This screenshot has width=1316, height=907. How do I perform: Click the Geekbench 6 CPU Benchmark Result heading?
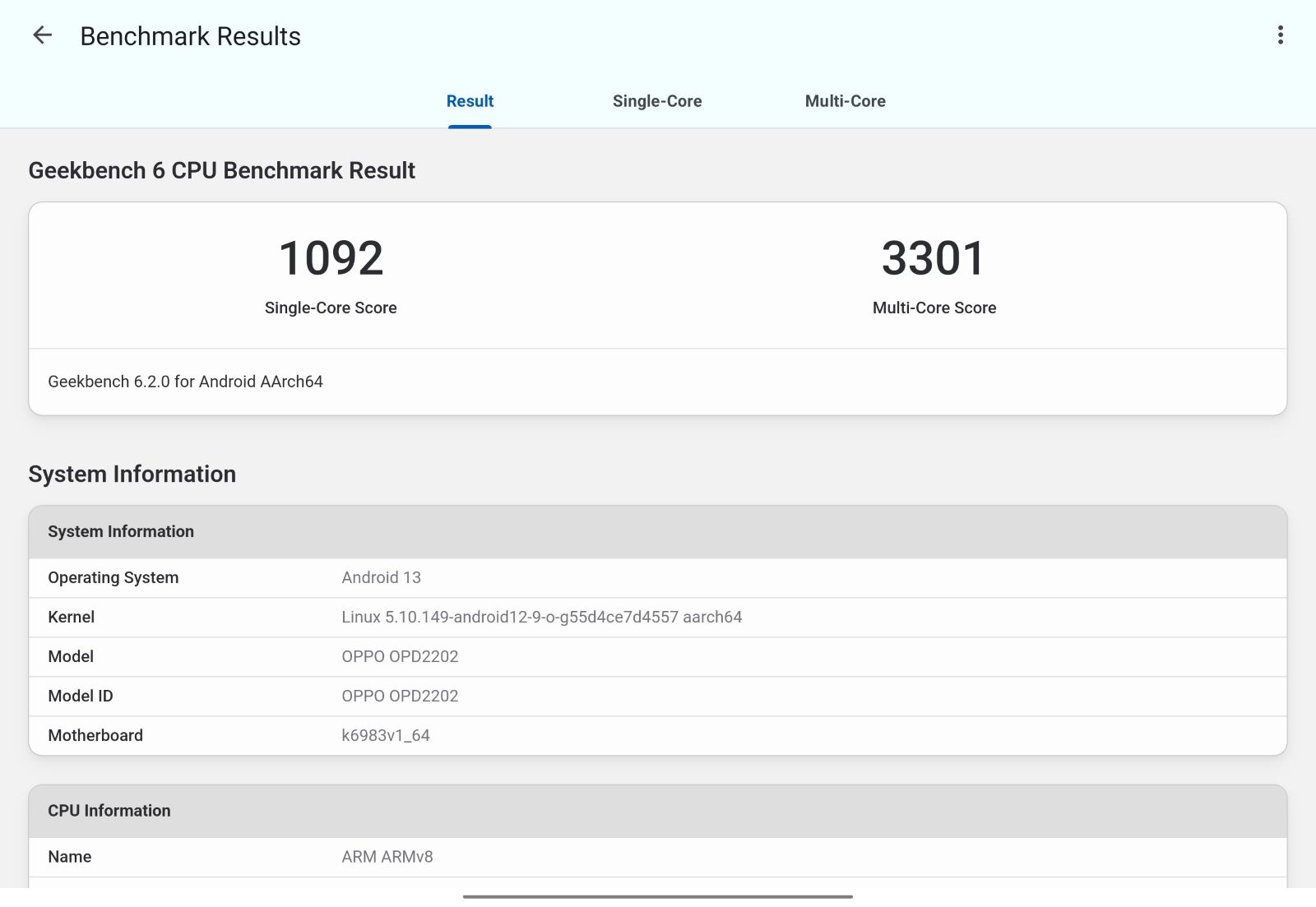(221, 170)
